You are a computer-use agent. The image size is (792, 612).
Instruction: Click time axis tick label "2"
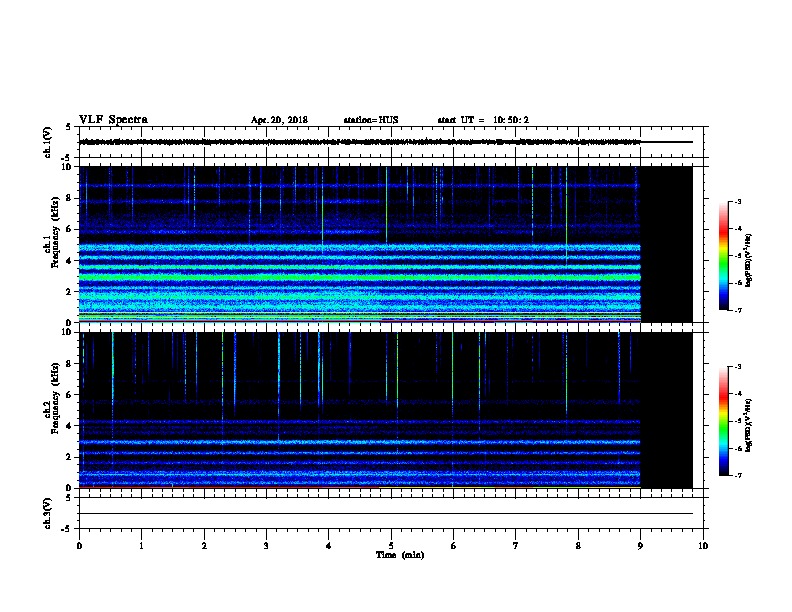(x=204, y=546)
